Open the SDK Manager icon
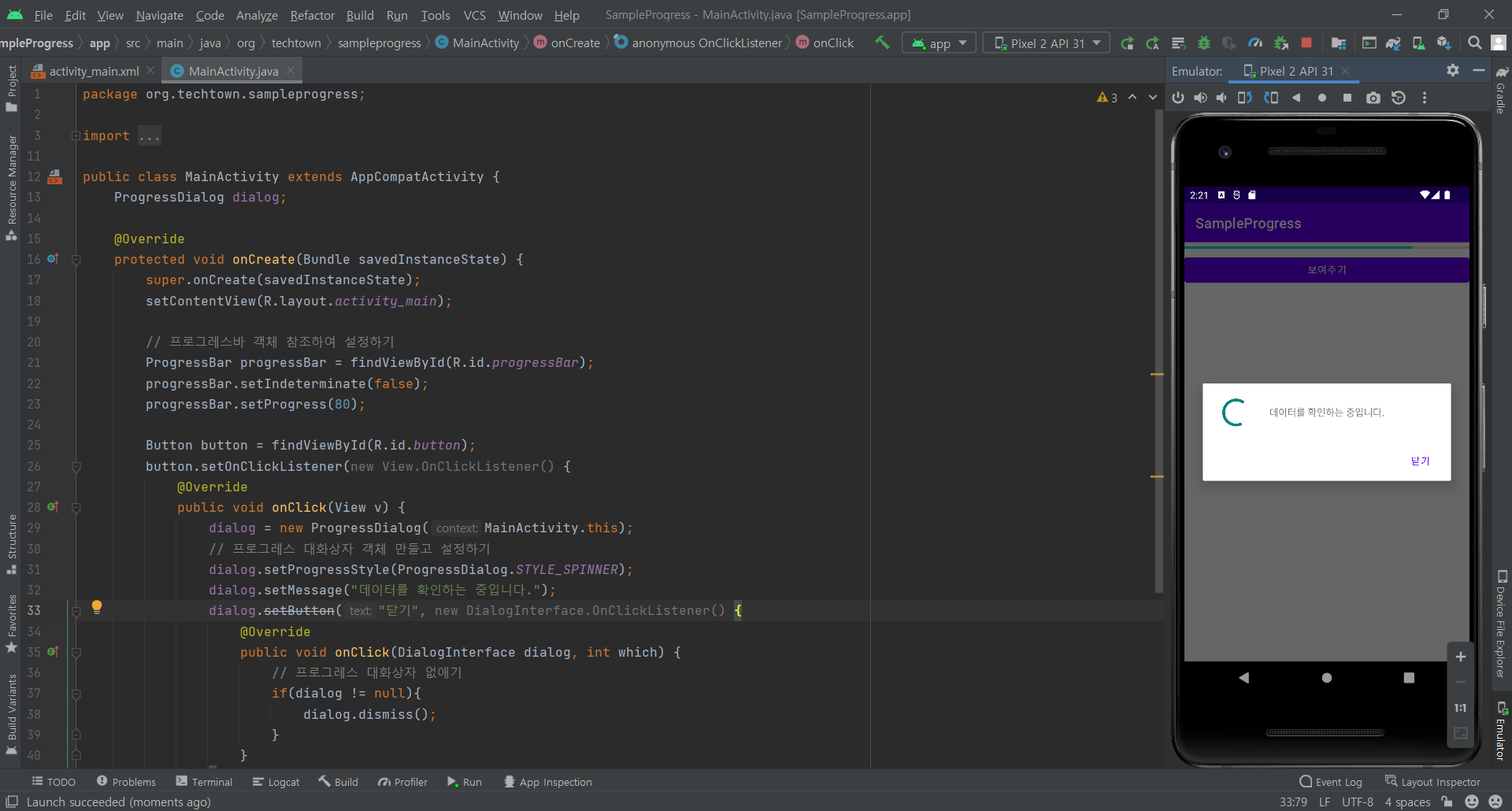This screenshot has width=1512, height=811. (x=1443, y=43)
